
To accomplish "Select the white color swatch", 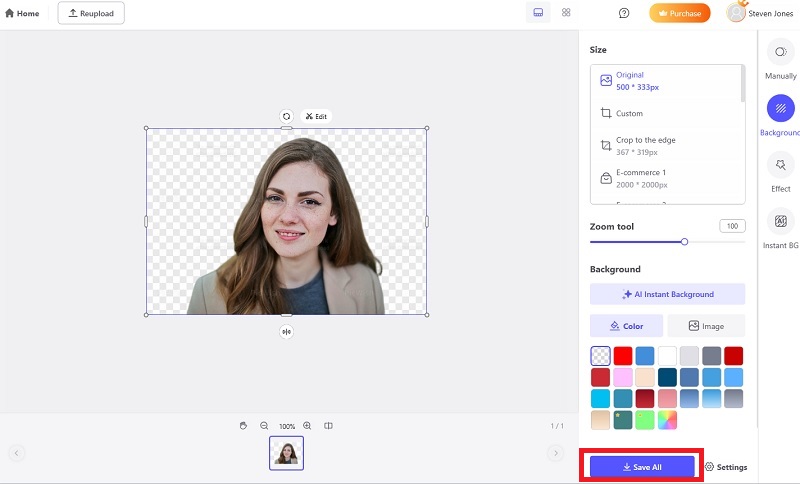I will 667,356.
